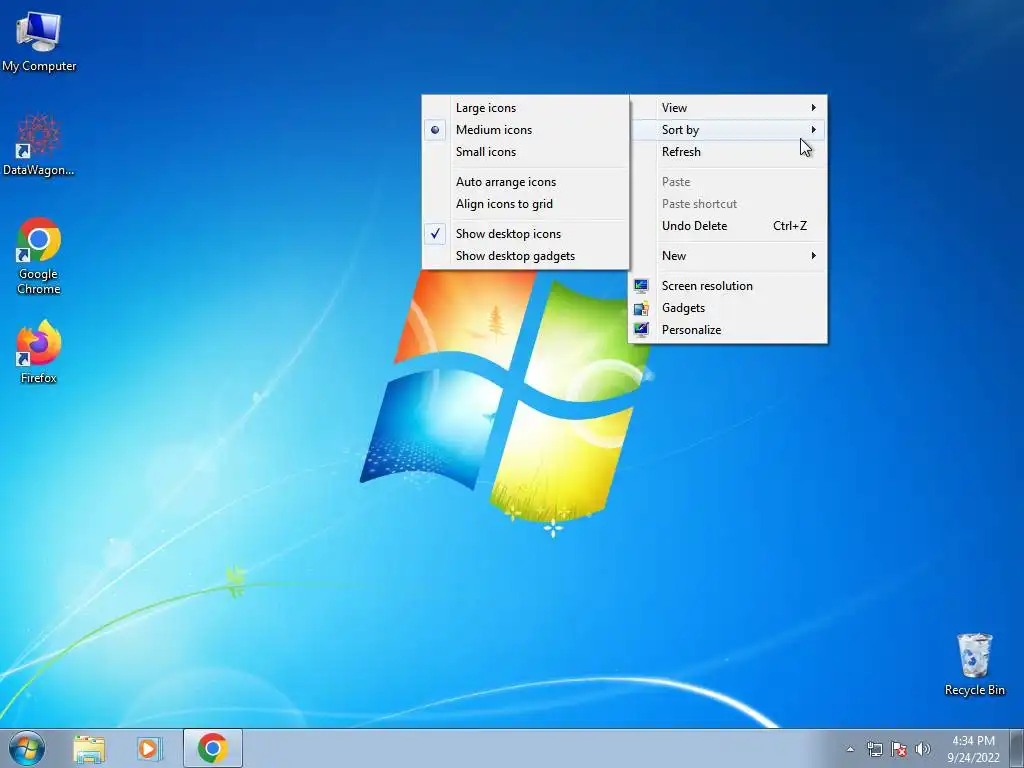Open the volume speaker tray icon

pyautogui.click(x=923, y=749)
